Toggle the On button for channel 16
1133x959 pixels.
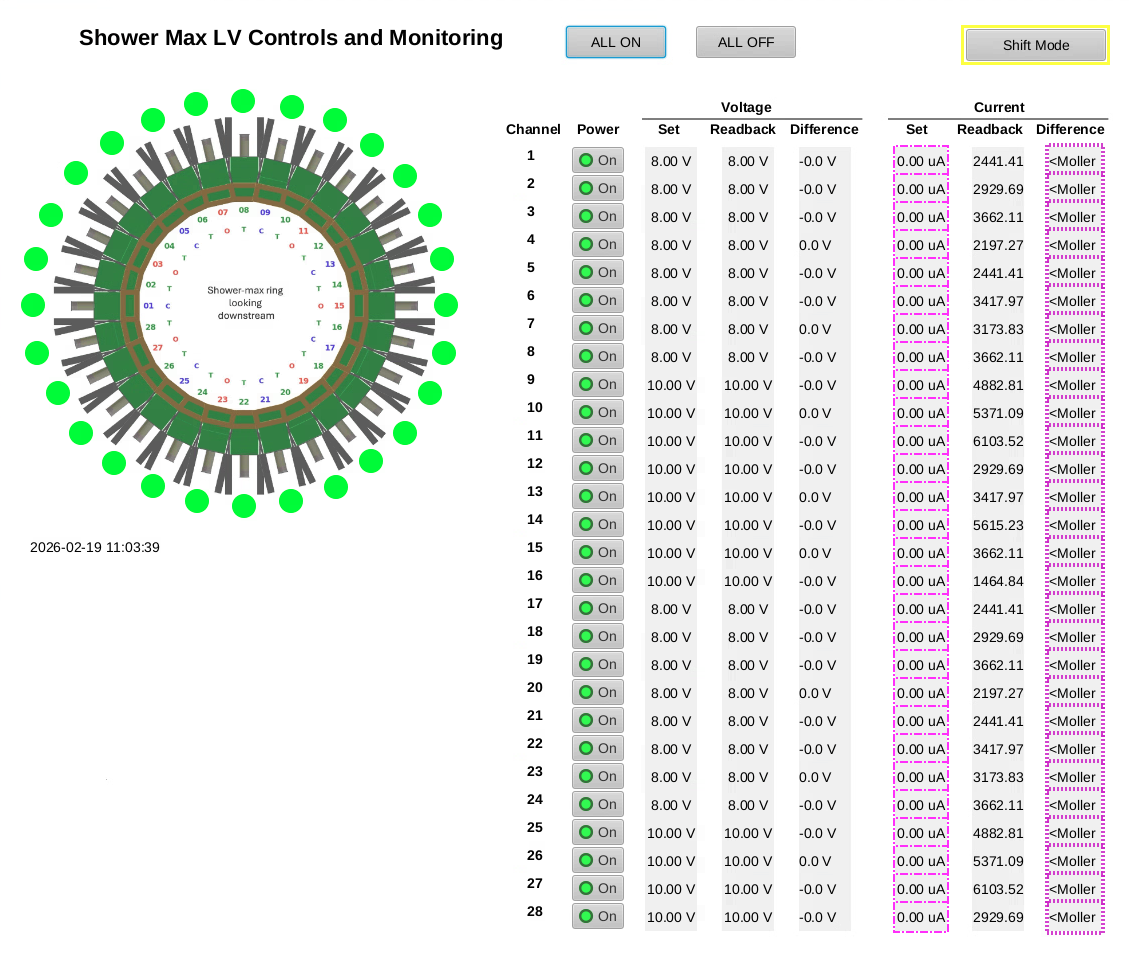(x=597, y=580)
